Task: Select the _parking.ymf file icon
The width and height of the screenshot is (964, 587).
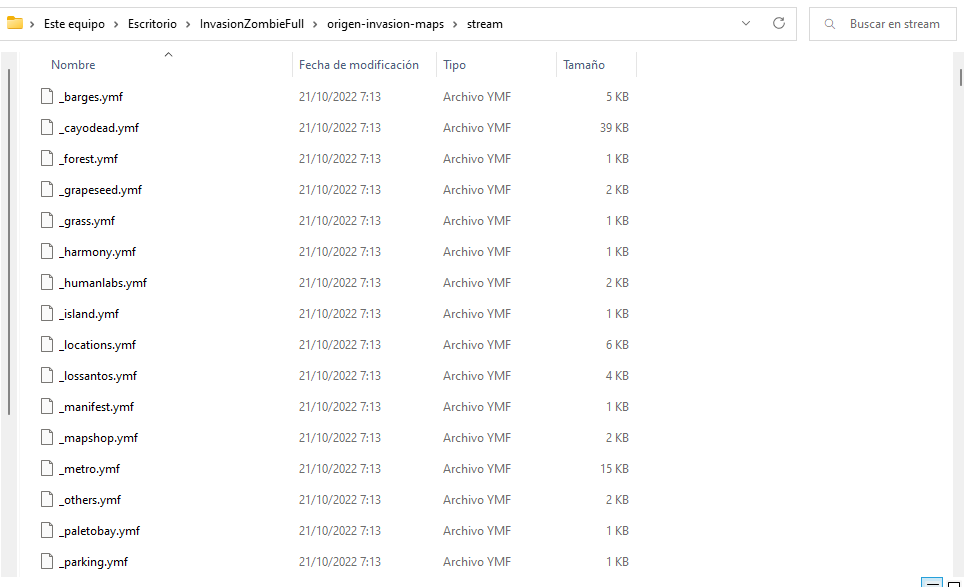Action: pyautogui.click(x=47, y=561)
